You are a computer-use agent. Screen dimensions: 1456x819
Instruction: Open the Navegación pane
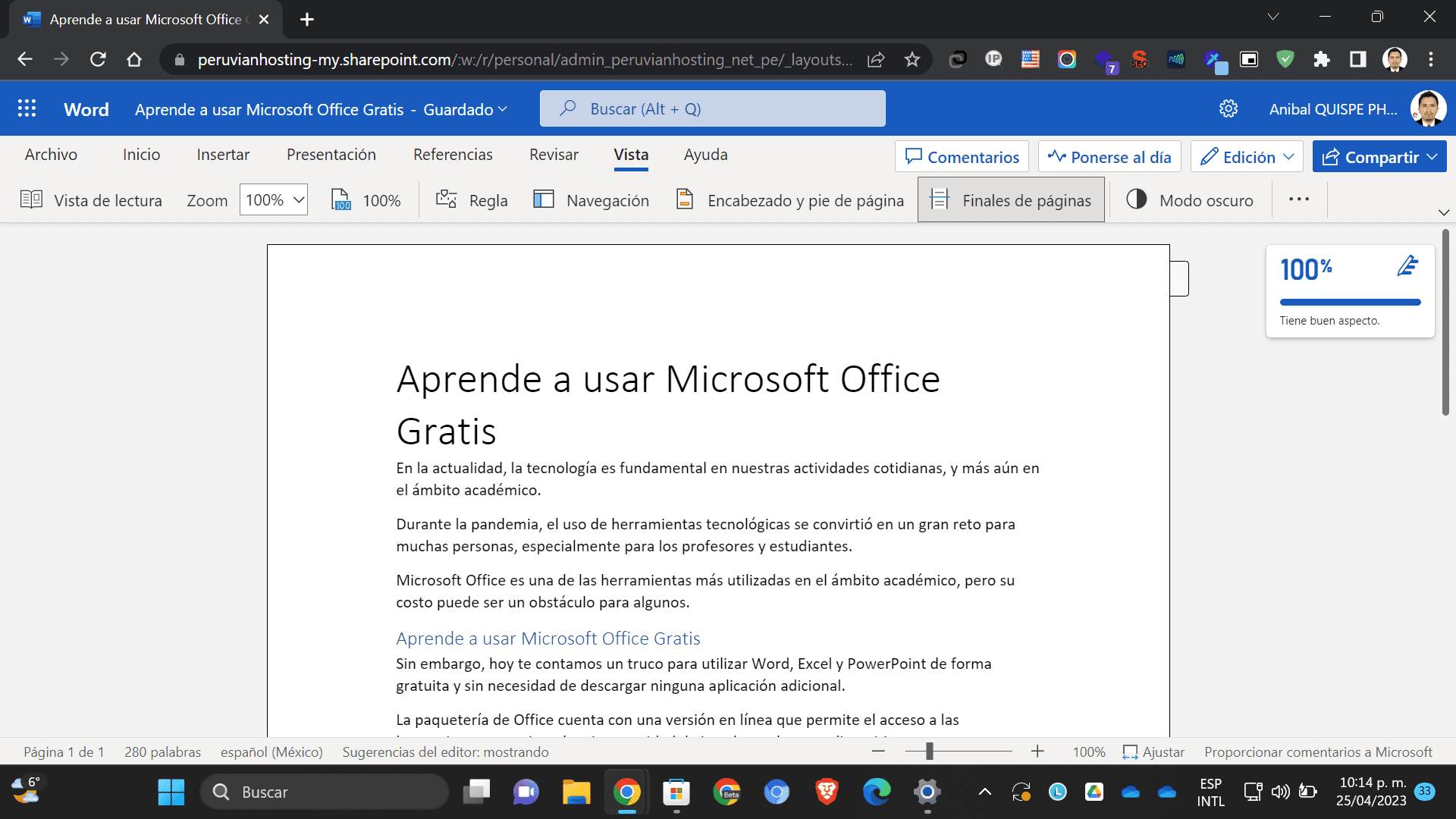tap(591, 199)
